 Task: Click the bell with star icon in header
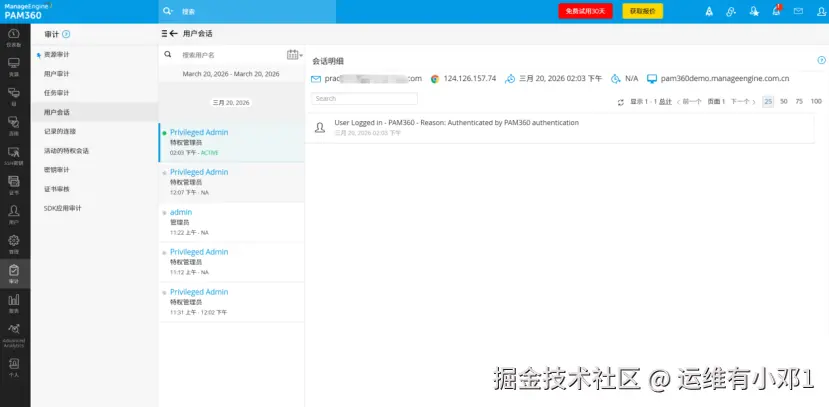tap(754, 11)
